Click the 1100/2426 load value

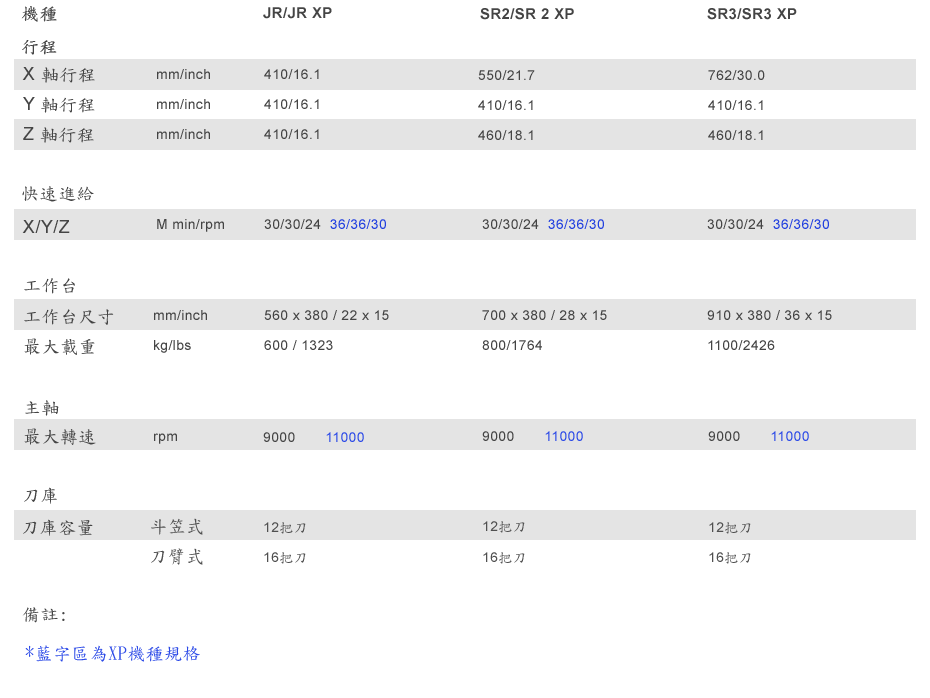tap(741, 345)
